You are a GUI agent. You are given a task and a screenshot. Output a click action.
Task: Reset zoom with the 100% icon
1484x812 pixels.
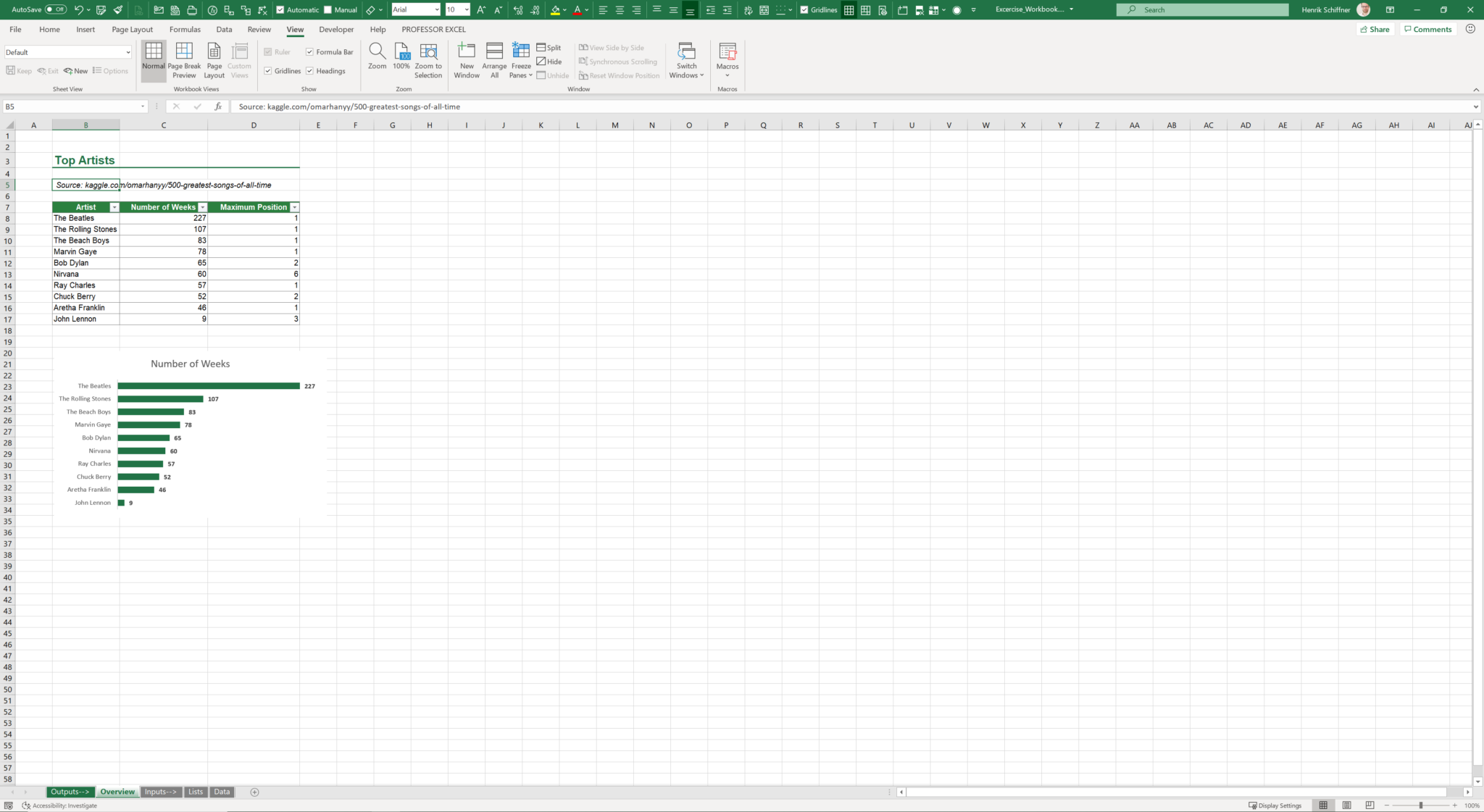[401, 60]
